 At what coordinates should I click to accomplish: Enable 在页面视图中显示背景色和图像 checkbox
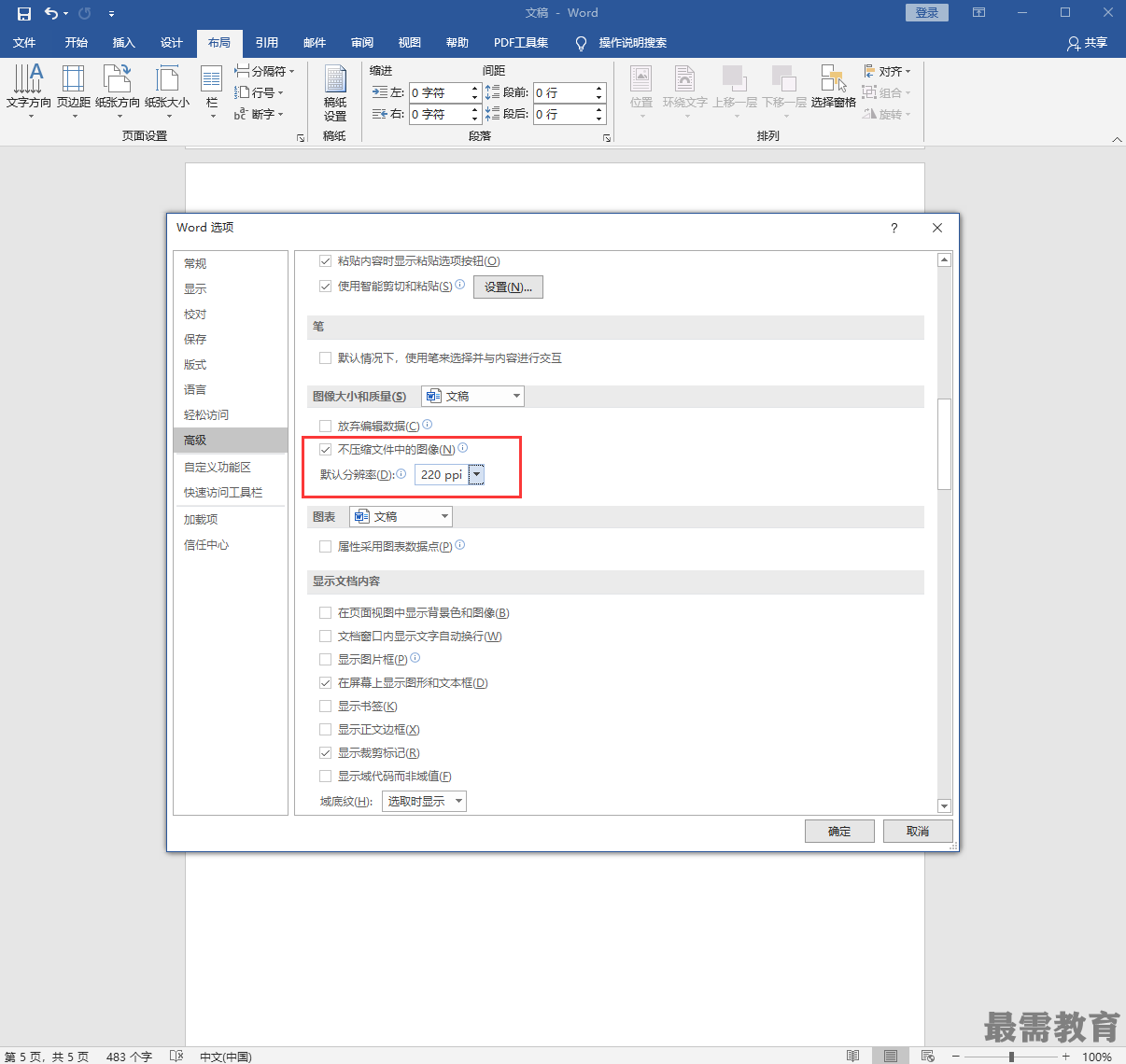pyautogui.click(x=326, y=613)
